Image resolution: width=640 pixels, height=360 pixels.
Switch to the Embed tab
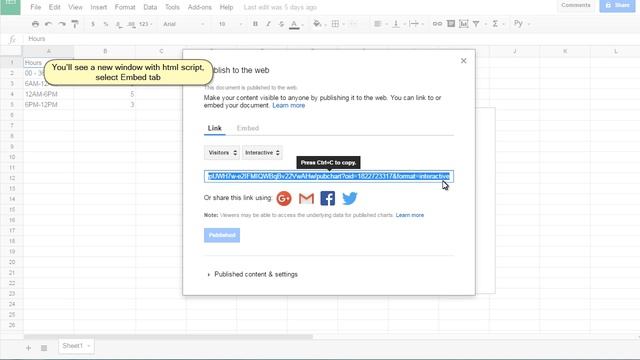(x=248, y=128)
